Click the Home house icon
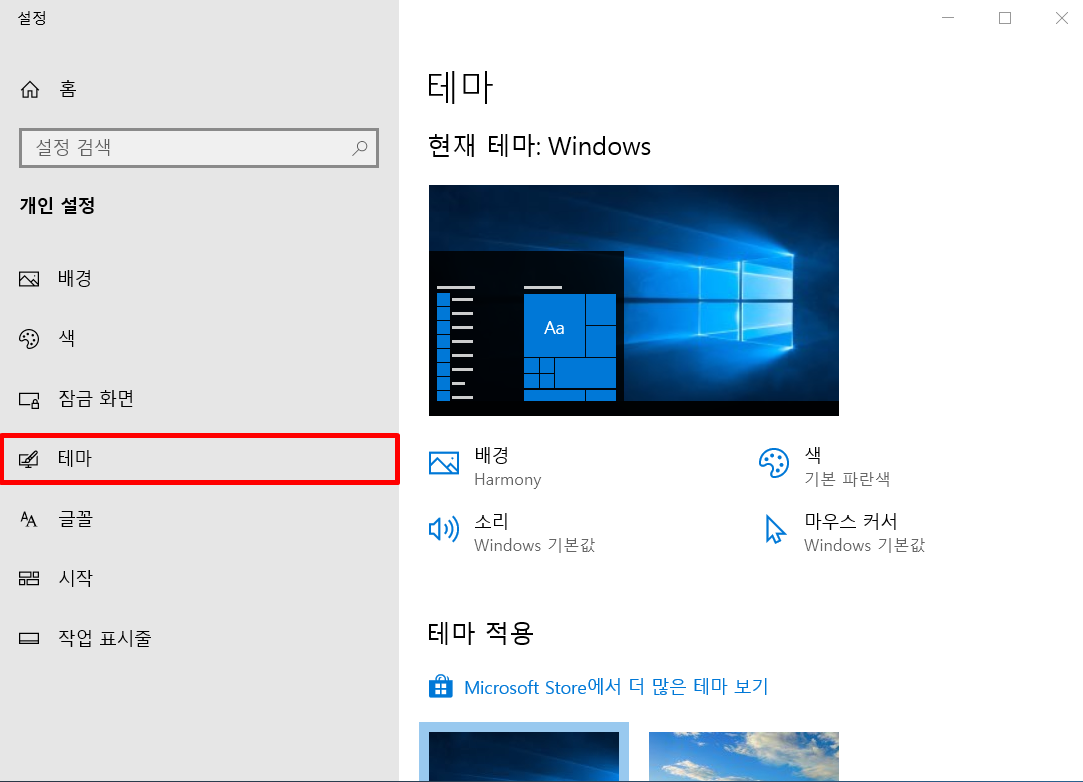Screen dimensions: 1083x782 [30, 89]
